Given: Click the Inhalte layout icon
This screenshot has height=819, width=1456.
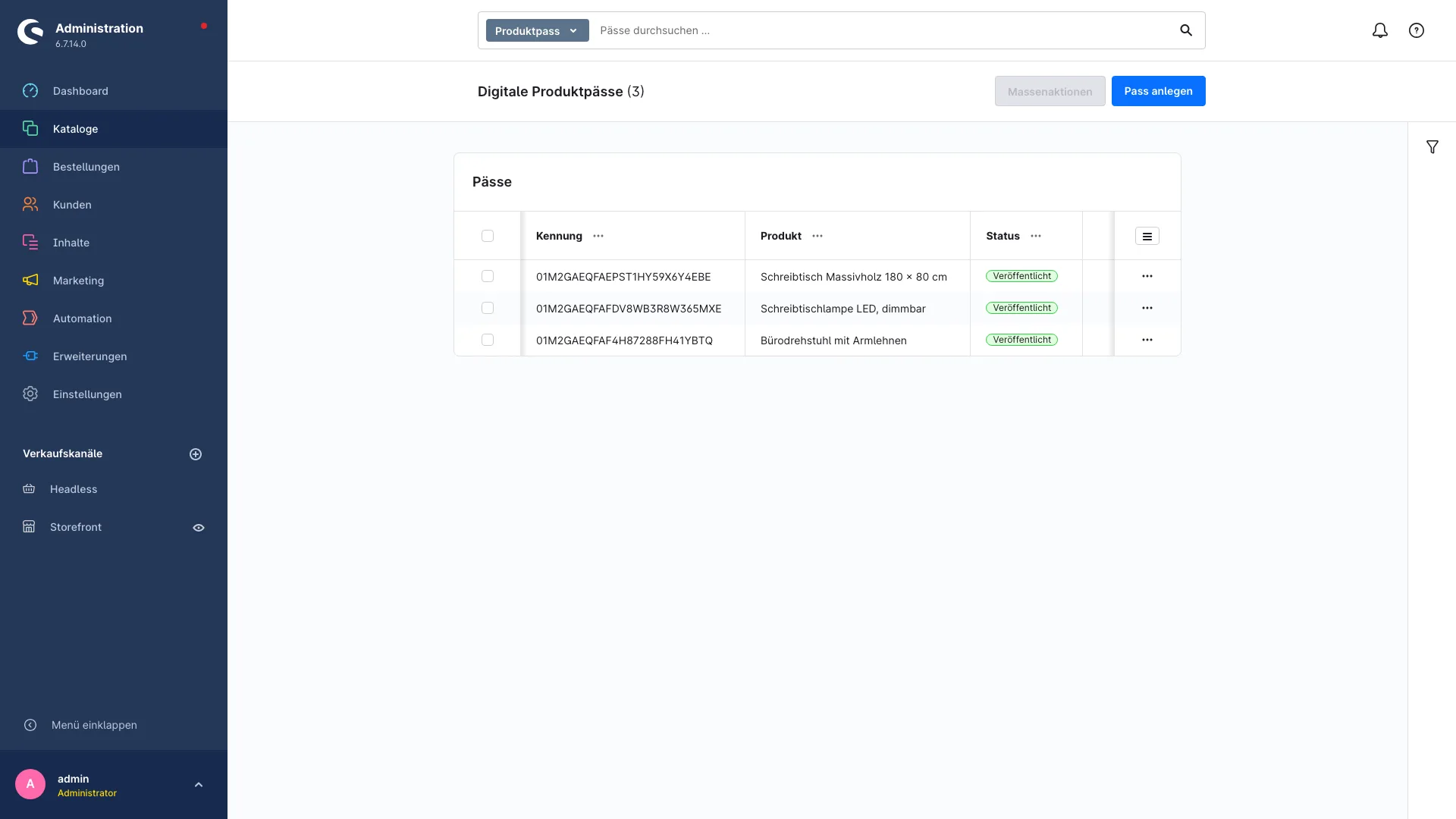Looking at the screenshot, I should (x=30, y=243).
